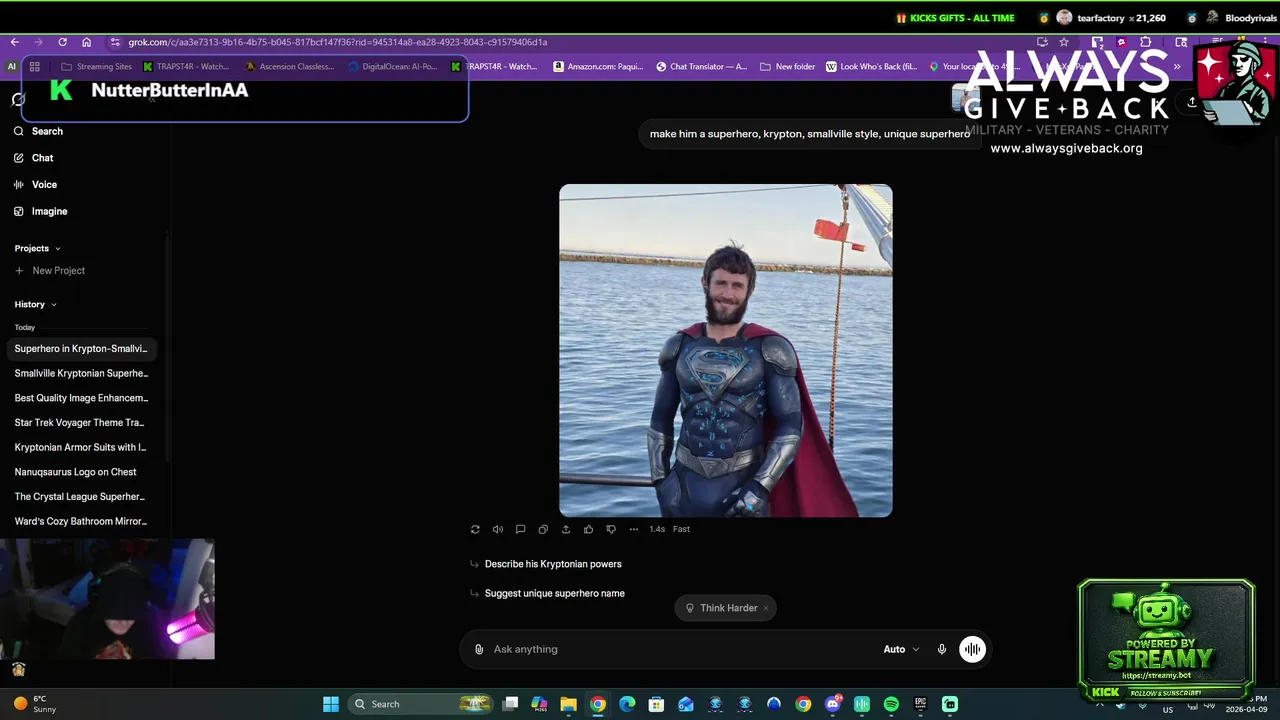Reload the page
1280x720 pixels.
pos(62,42)
